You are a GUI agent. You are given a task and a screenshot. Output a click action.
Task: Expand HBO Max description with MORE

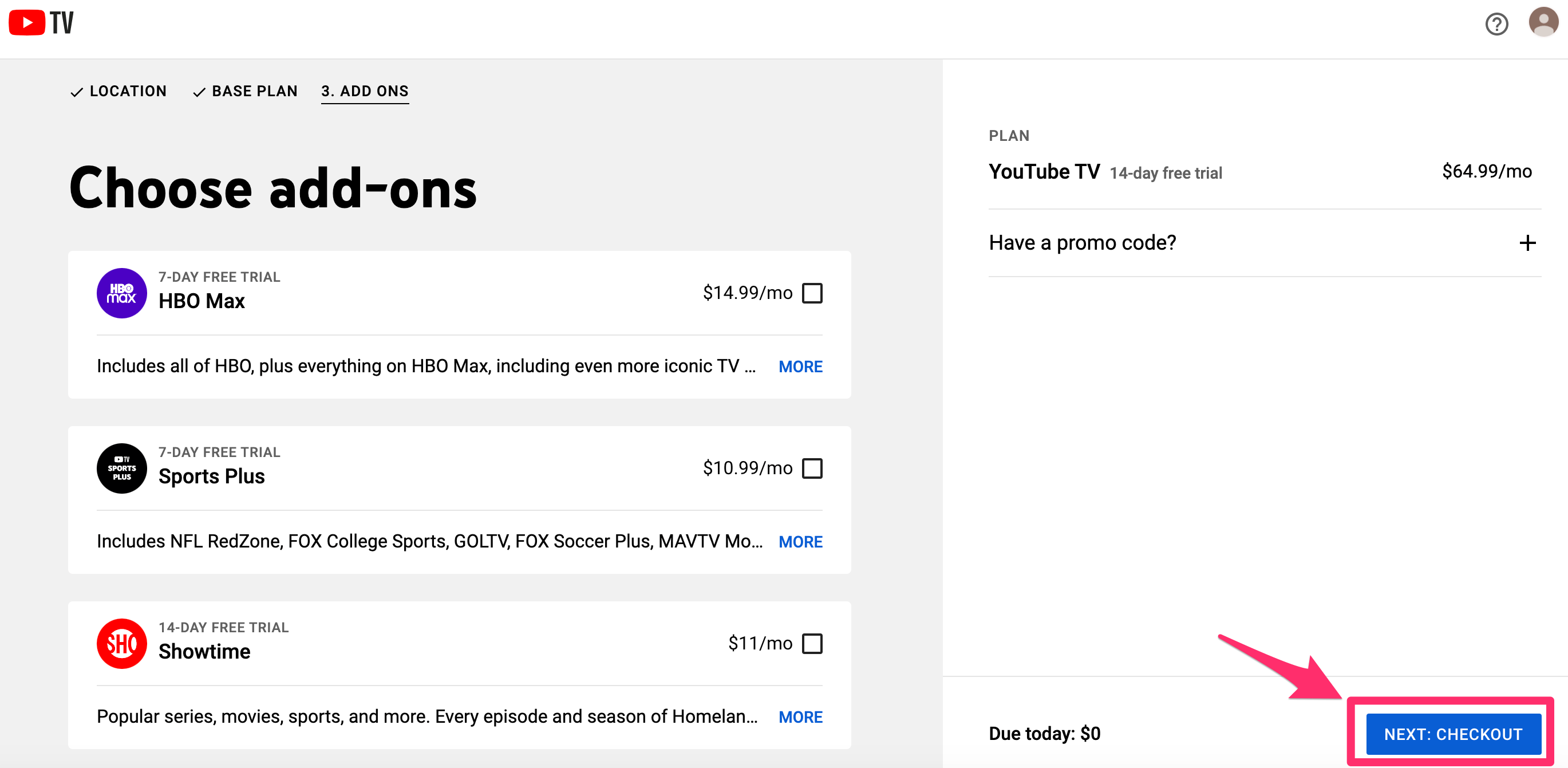[x=800, y=367]
